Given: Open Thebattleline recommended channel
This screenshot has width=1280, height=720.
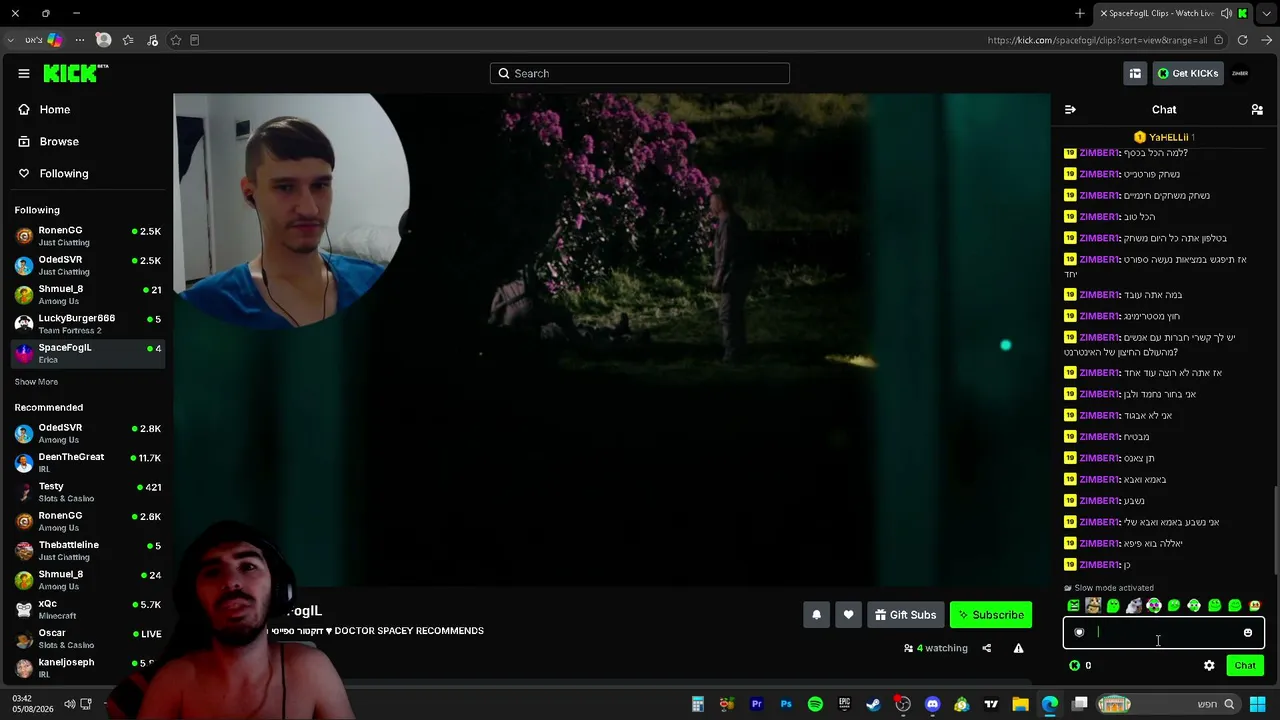Looking at the screenshot, I should click(x=88, y=550).
